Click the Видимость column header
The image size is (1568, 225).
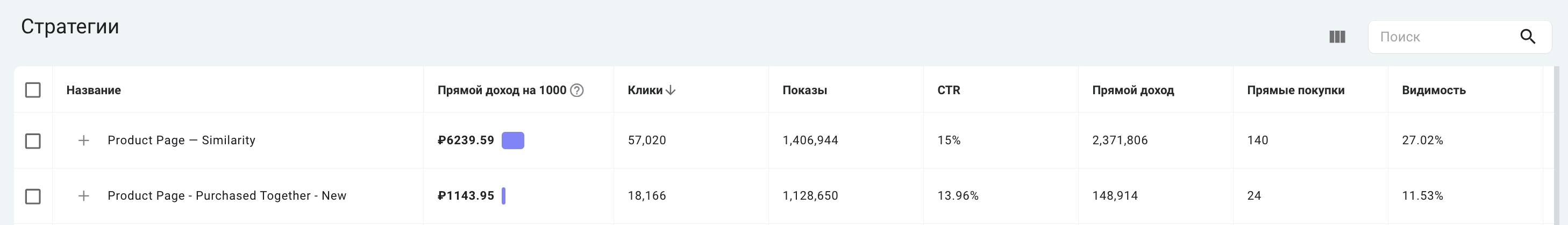pyautogui.click(x=1434, y=90)
